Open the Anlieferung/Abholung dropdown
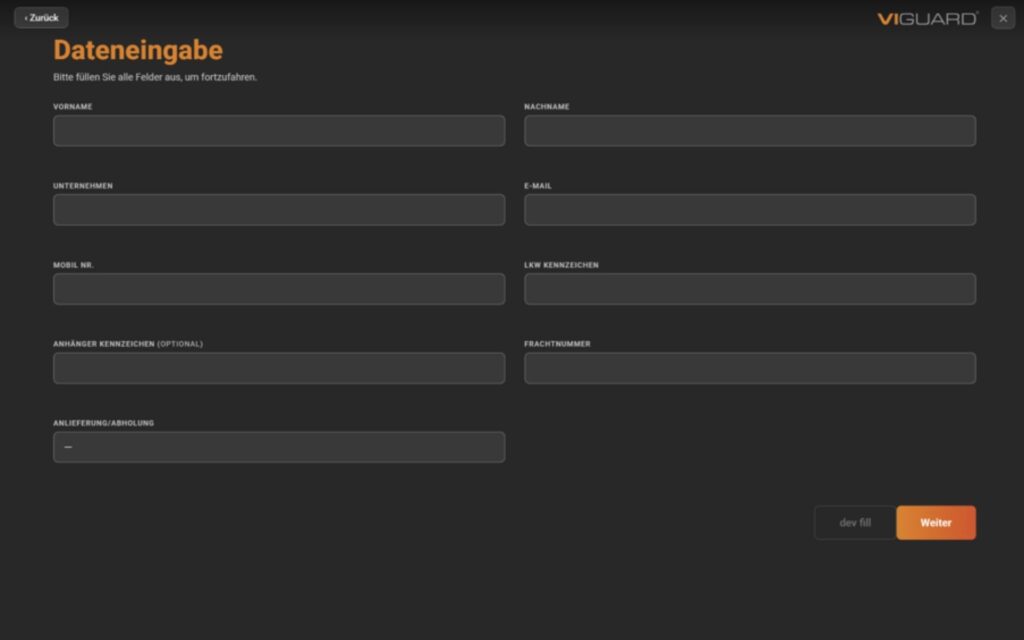This screenshot has height=640, width=1024. 279,447
